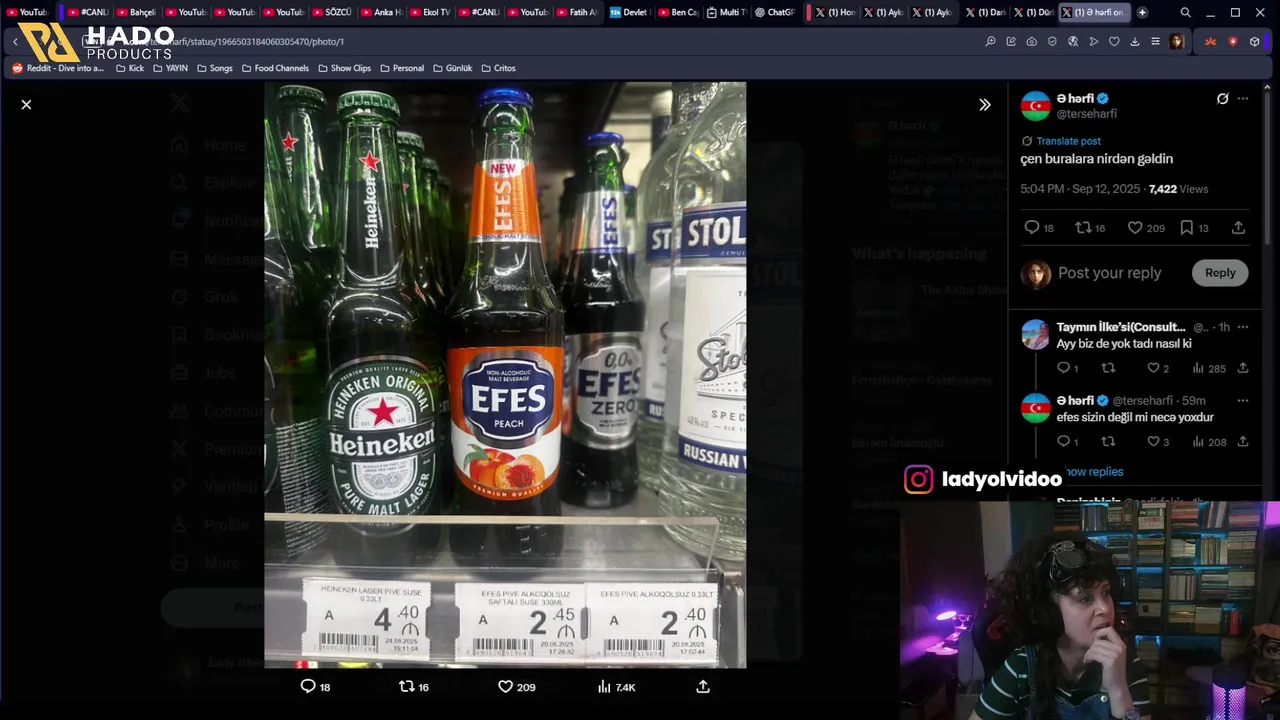Viewport: 1280px width, 720px height.
Task: Collapse the side panel with double chevron
Action: pos(984,104)
